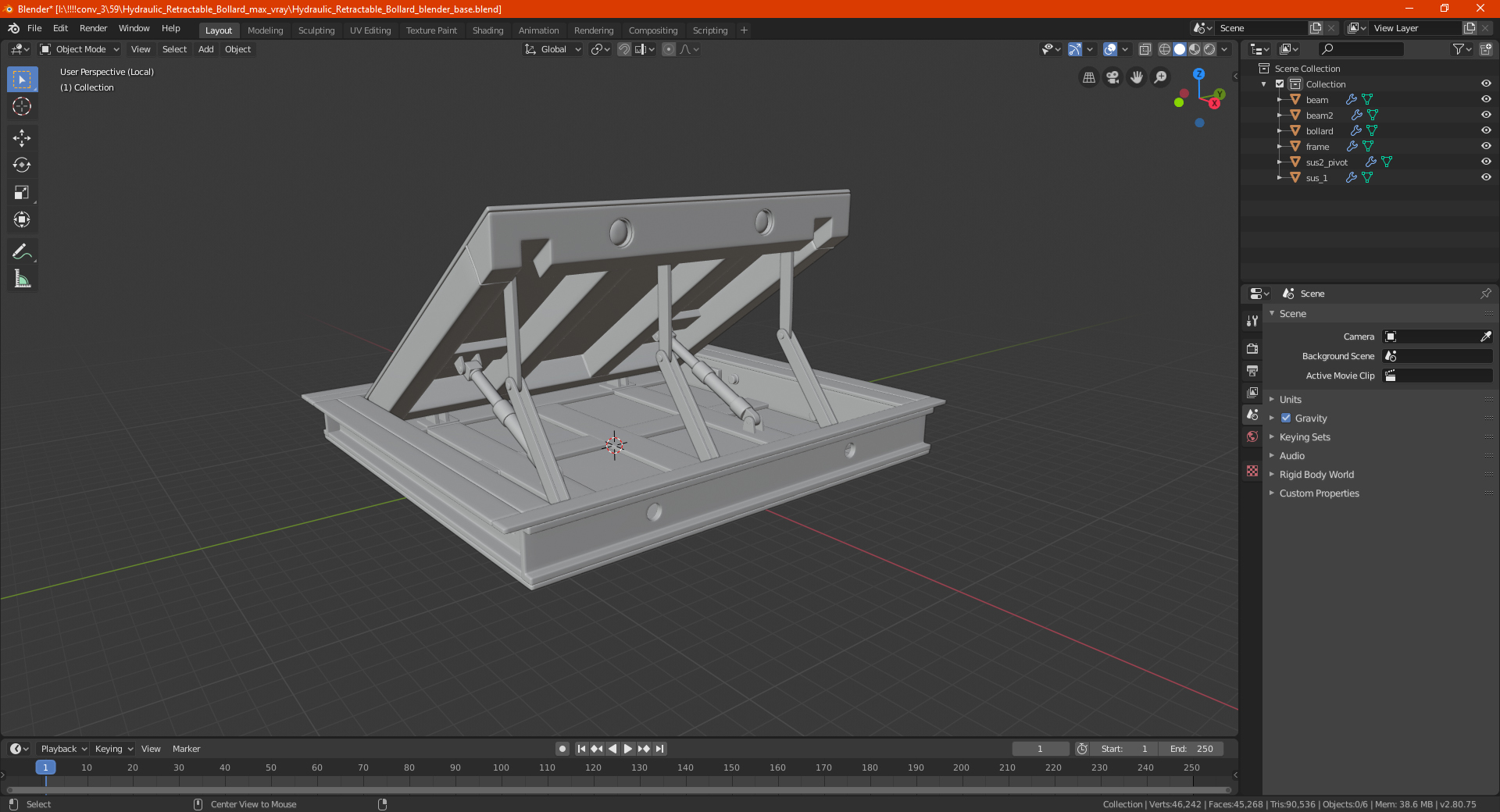
Task: Hide the frame object in outliner
Action: coord(1486,146)
